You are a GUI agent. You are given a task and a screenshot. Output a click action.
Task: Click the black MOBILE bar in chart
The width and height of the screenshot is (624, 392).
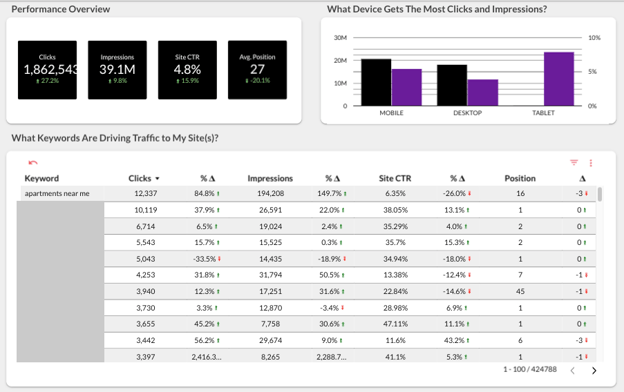(x=376, y=82)
